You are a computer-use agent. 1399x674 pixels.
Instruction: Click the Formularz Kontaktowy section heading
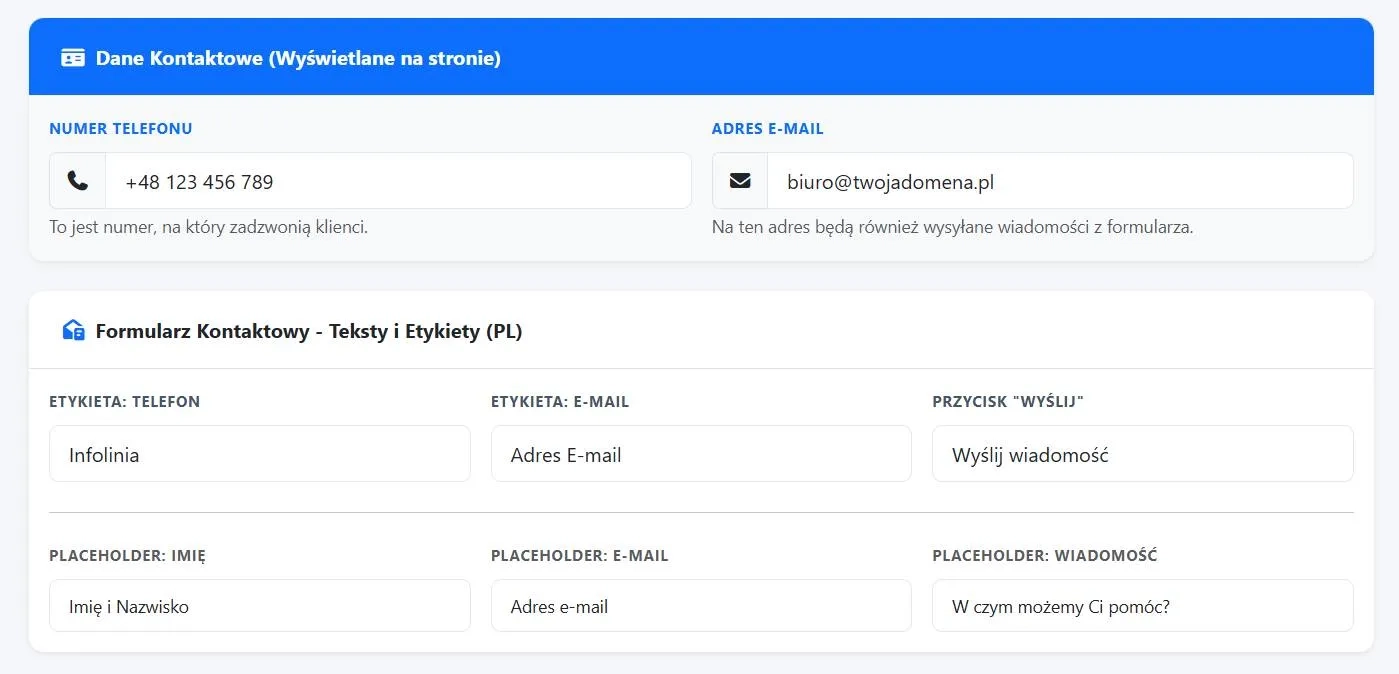[309, 331]
